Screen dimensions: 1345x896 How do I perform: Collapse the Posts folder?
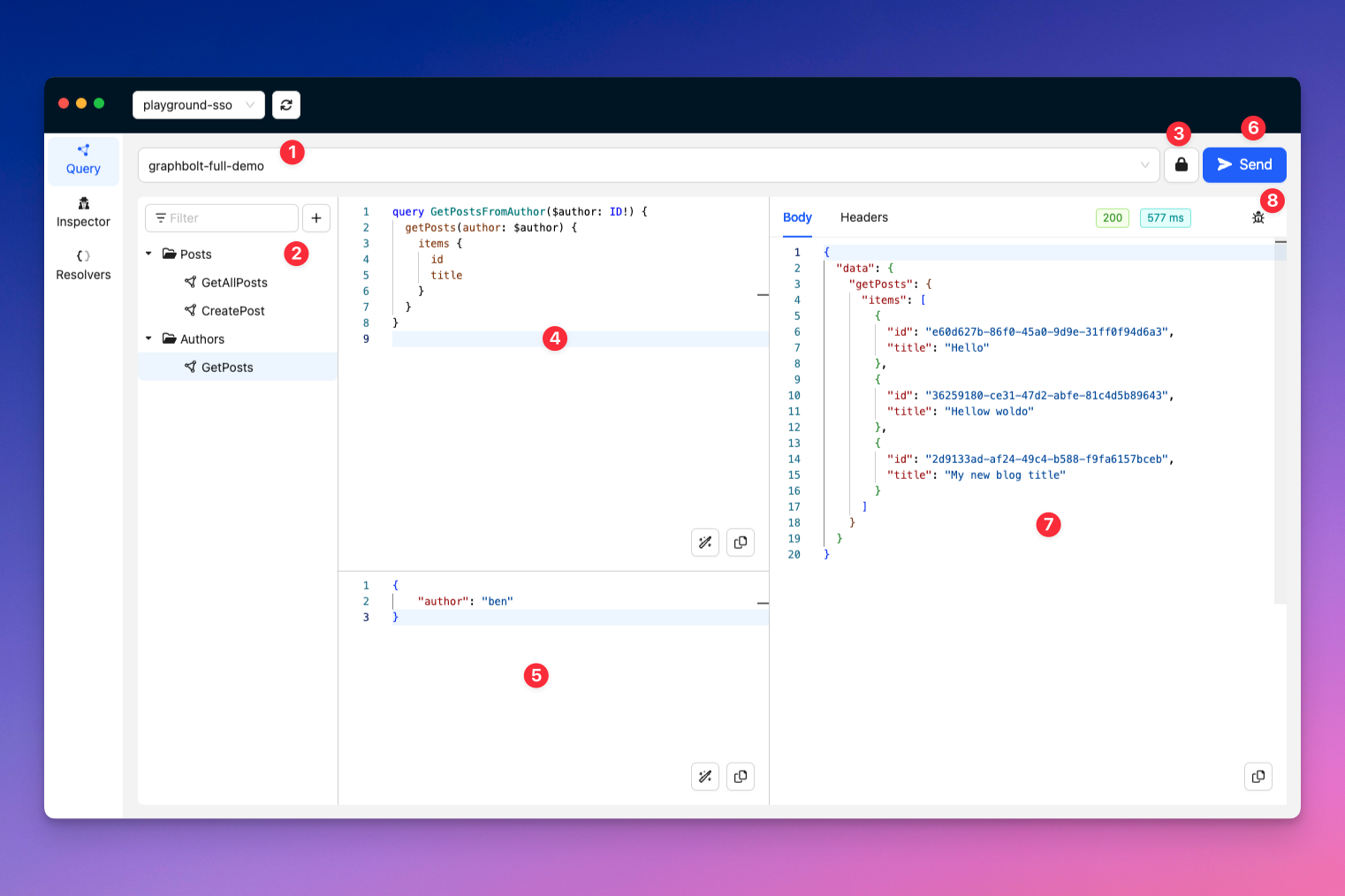[148, 254]
